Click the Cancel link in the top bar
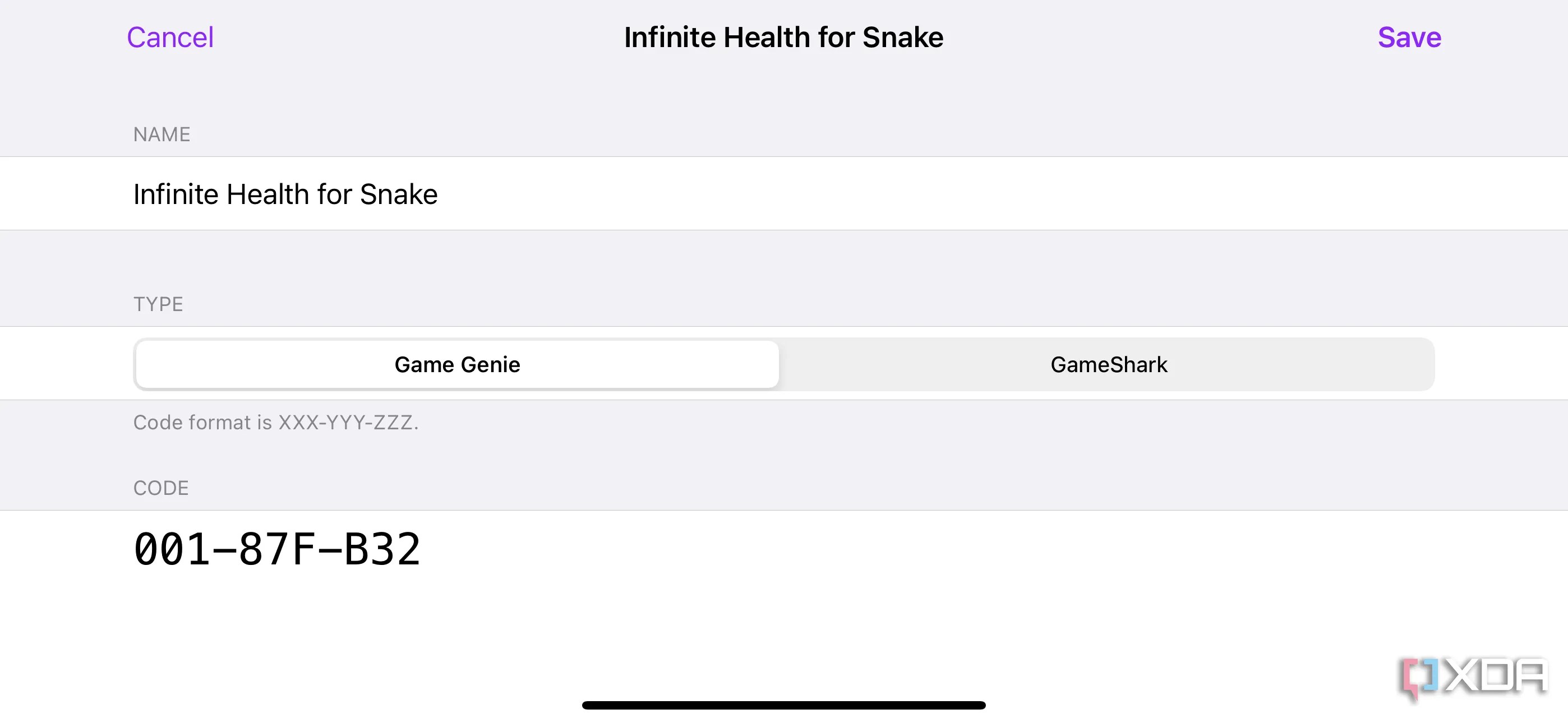This screenshot has height=723, width=1568. point(169,36)
